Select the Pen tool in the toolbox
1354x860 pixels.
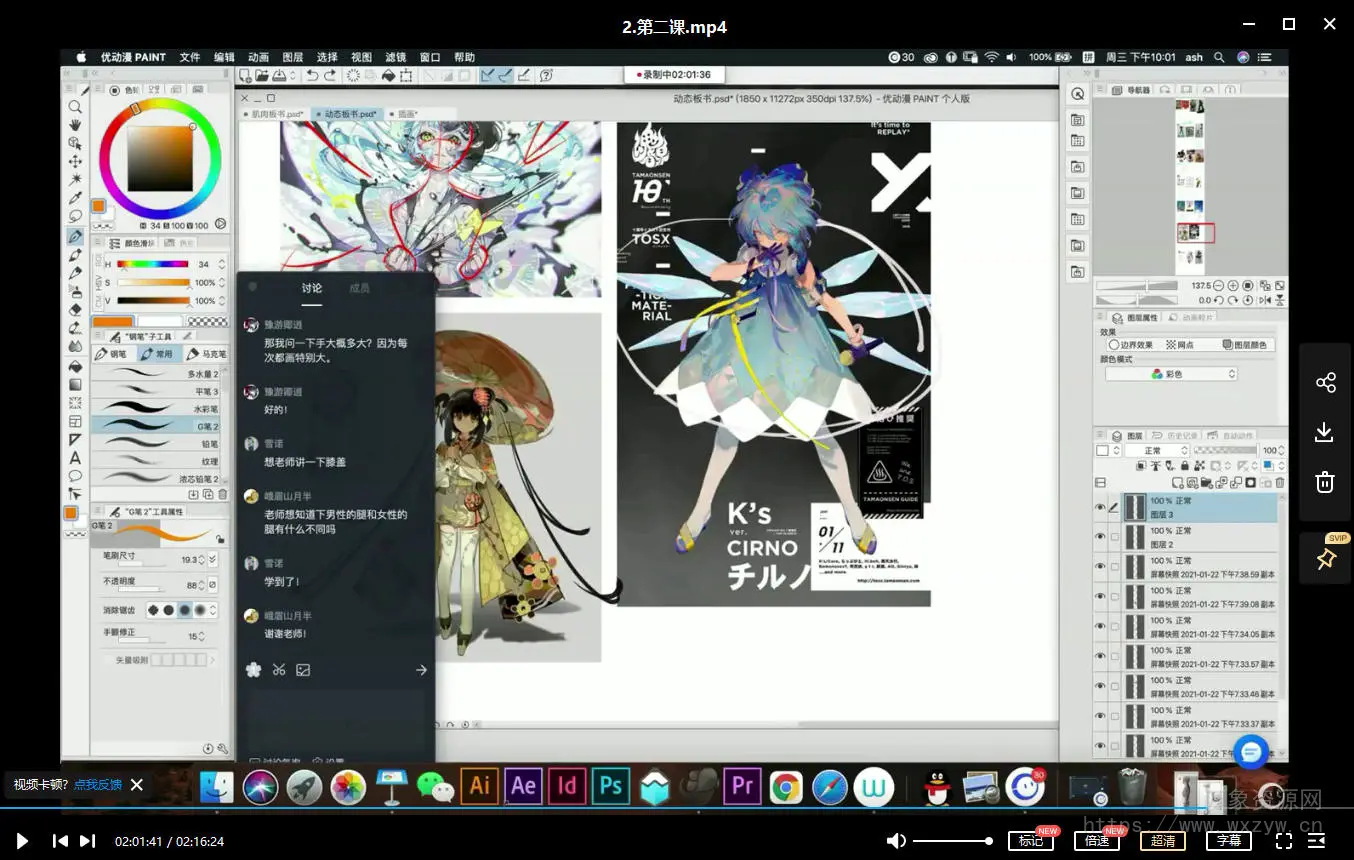coord(75,236)
